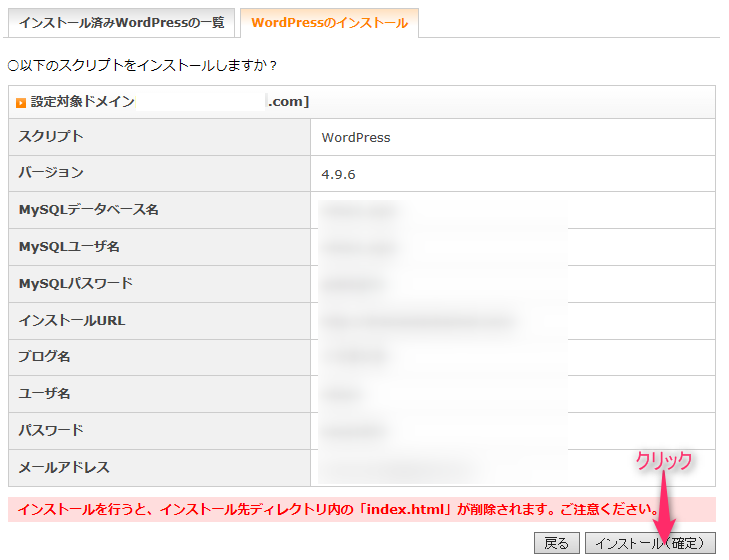Viewport: 729px width, 560px height.
Task: Click the バージョン label
Action: click(x=51, y=173)
